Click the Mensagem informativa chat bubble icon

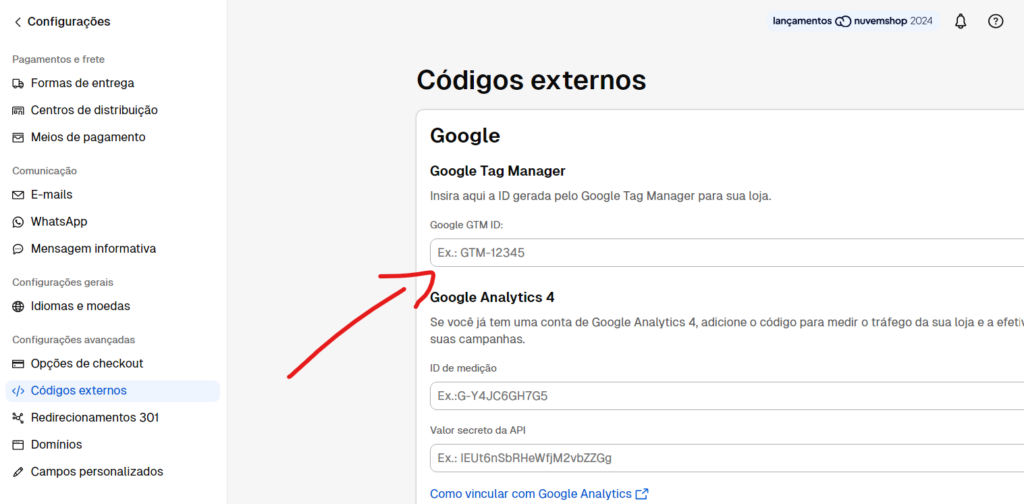18,249
